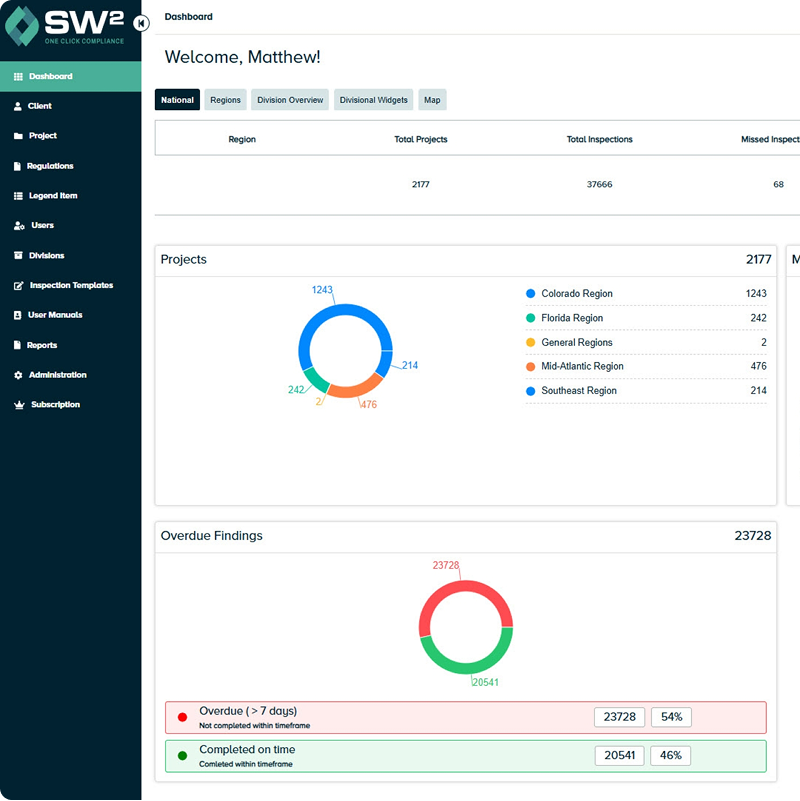Toggle Florida Region legend entry
800x801 pixels.
point(572,318)
